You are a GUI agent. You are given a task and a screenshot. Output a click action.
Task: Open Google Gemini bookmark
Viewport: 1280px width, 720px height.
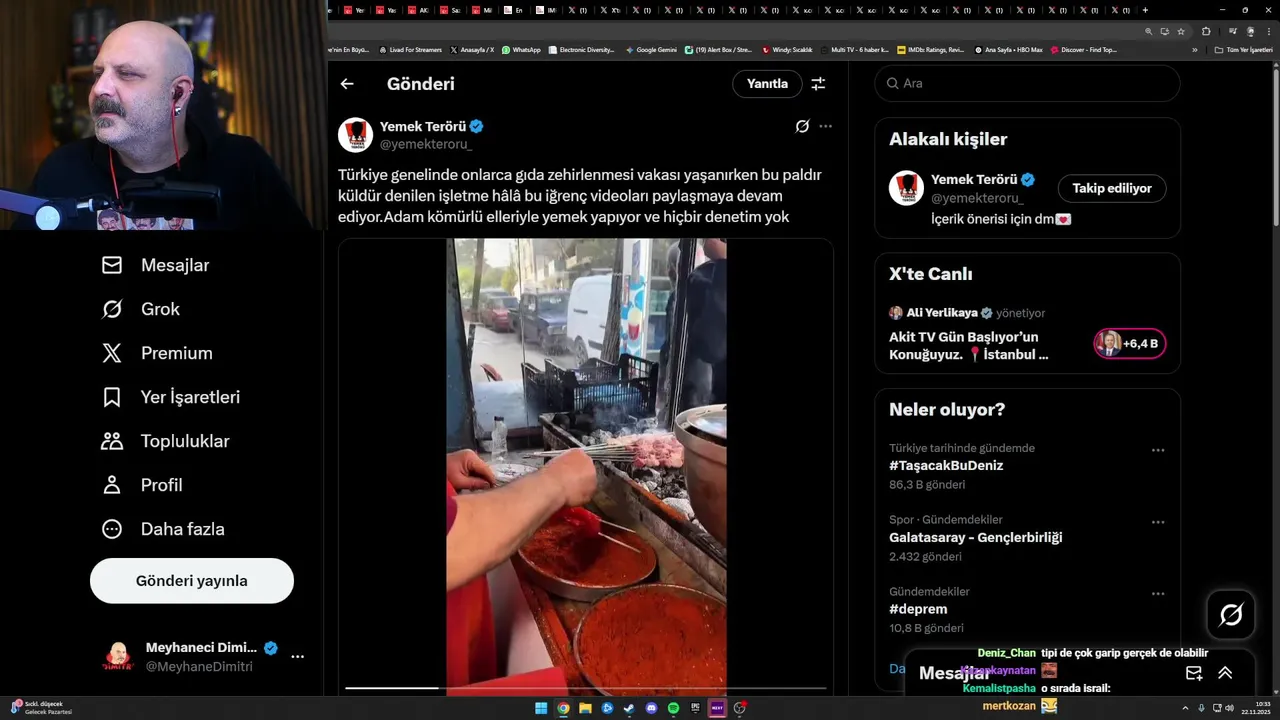pos(649,49)
